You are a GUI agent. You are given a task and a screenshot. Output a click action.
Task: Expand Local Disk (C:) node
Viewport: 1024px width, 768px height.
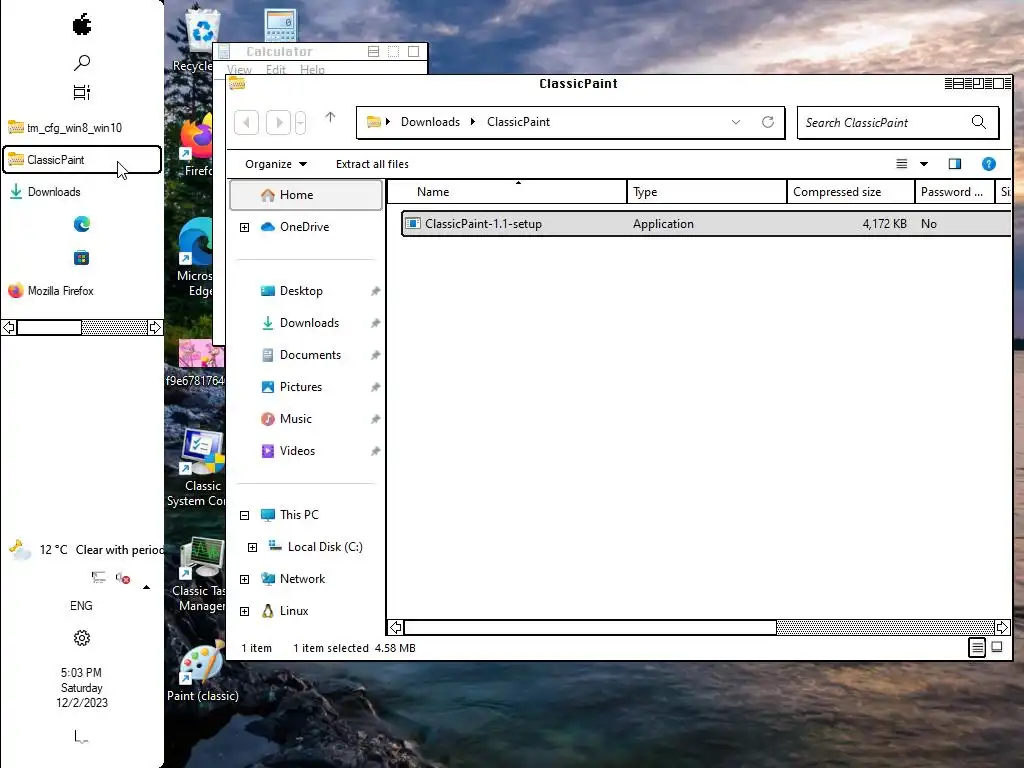(x=253, y=547)
